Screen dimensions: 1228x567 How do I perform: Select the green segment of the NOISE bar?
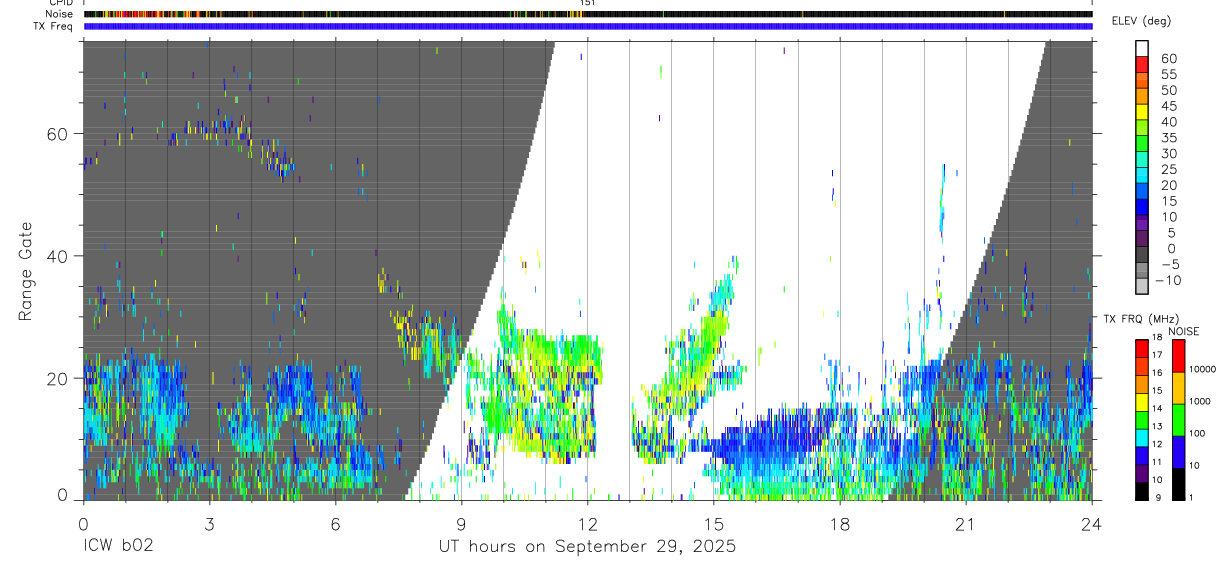(x=1178, y=419)
